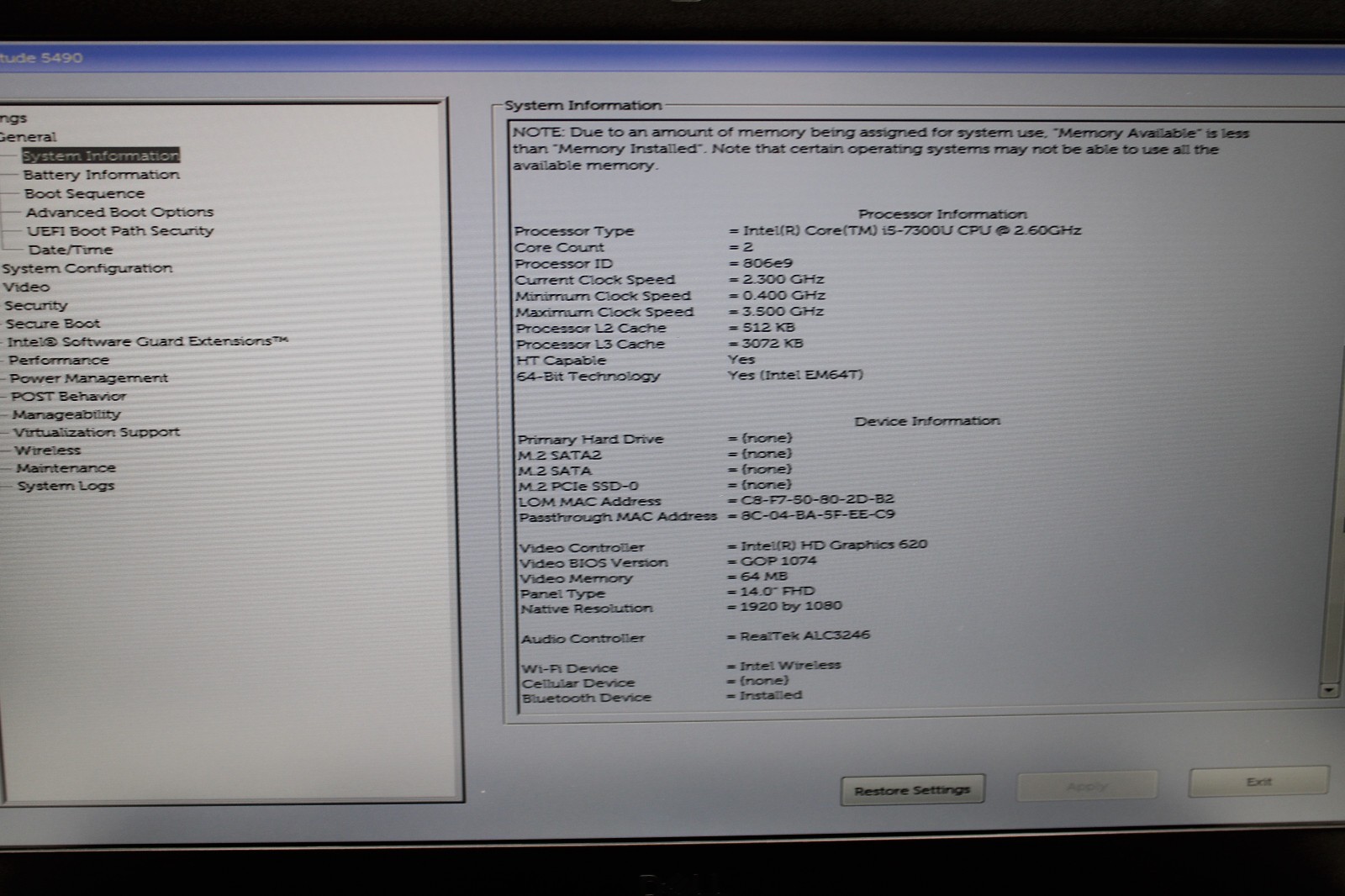Click the Primary Hard Drive label
The image size is (1345, 896).
point(591,439)
